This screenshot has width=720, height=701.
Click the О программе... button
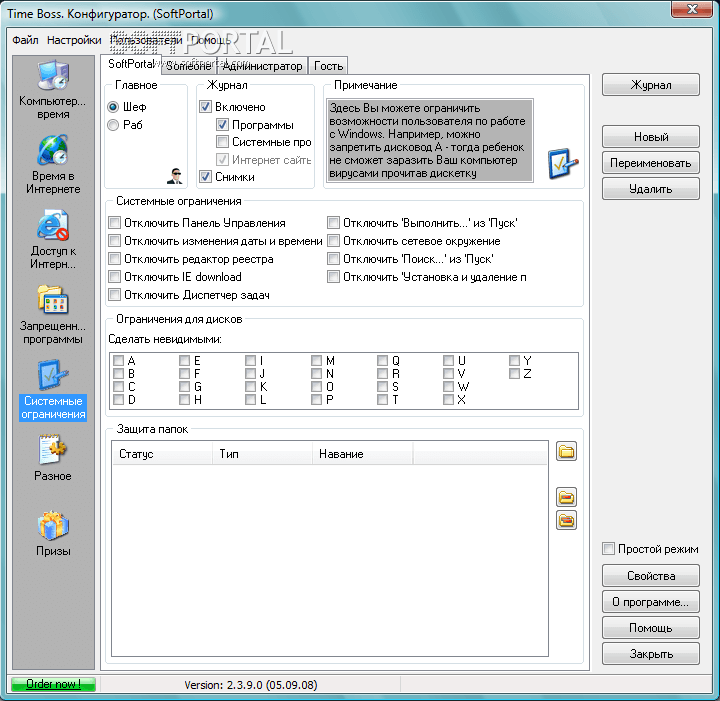651,602
